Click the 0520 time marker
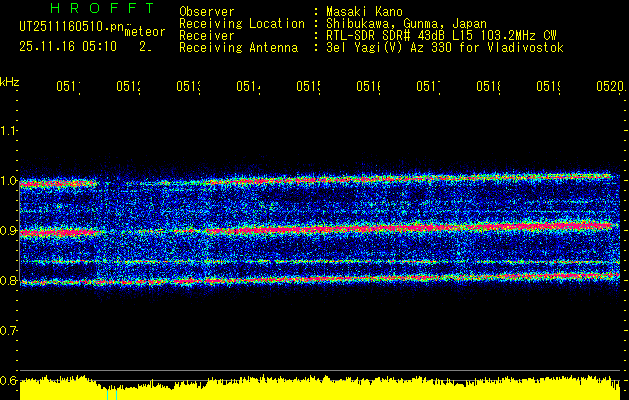 pyautogui.click(x=610, y=87)
